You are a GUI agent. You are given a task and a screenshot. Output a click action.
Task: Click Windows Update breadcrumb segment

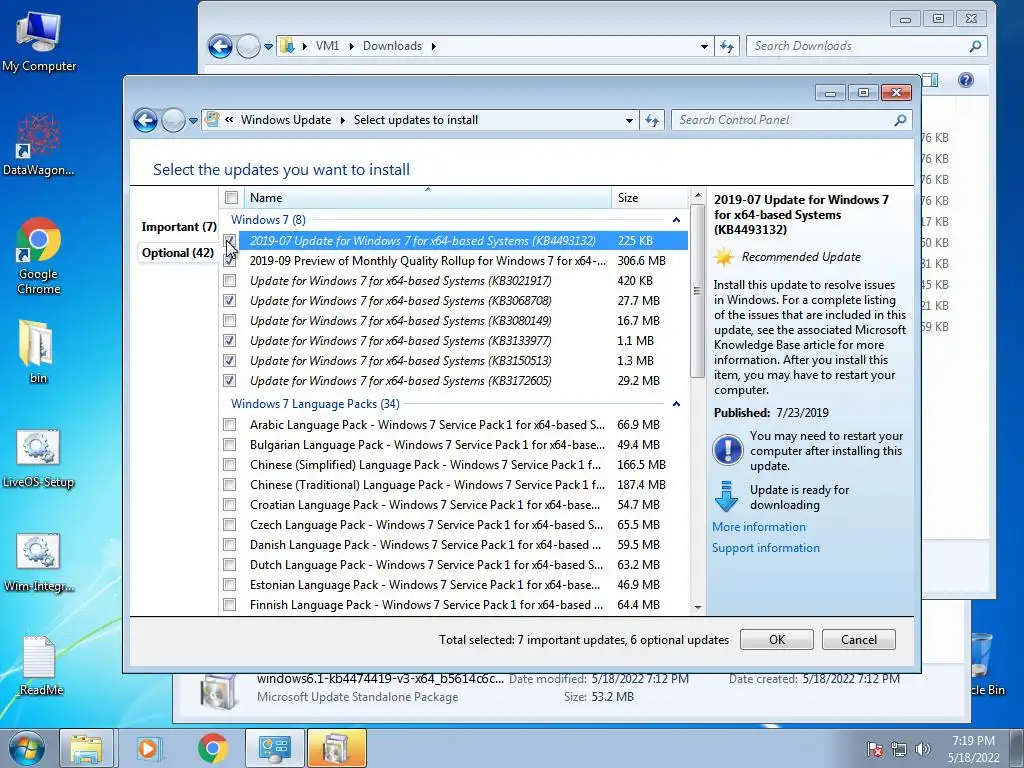[x=286, y=120]
